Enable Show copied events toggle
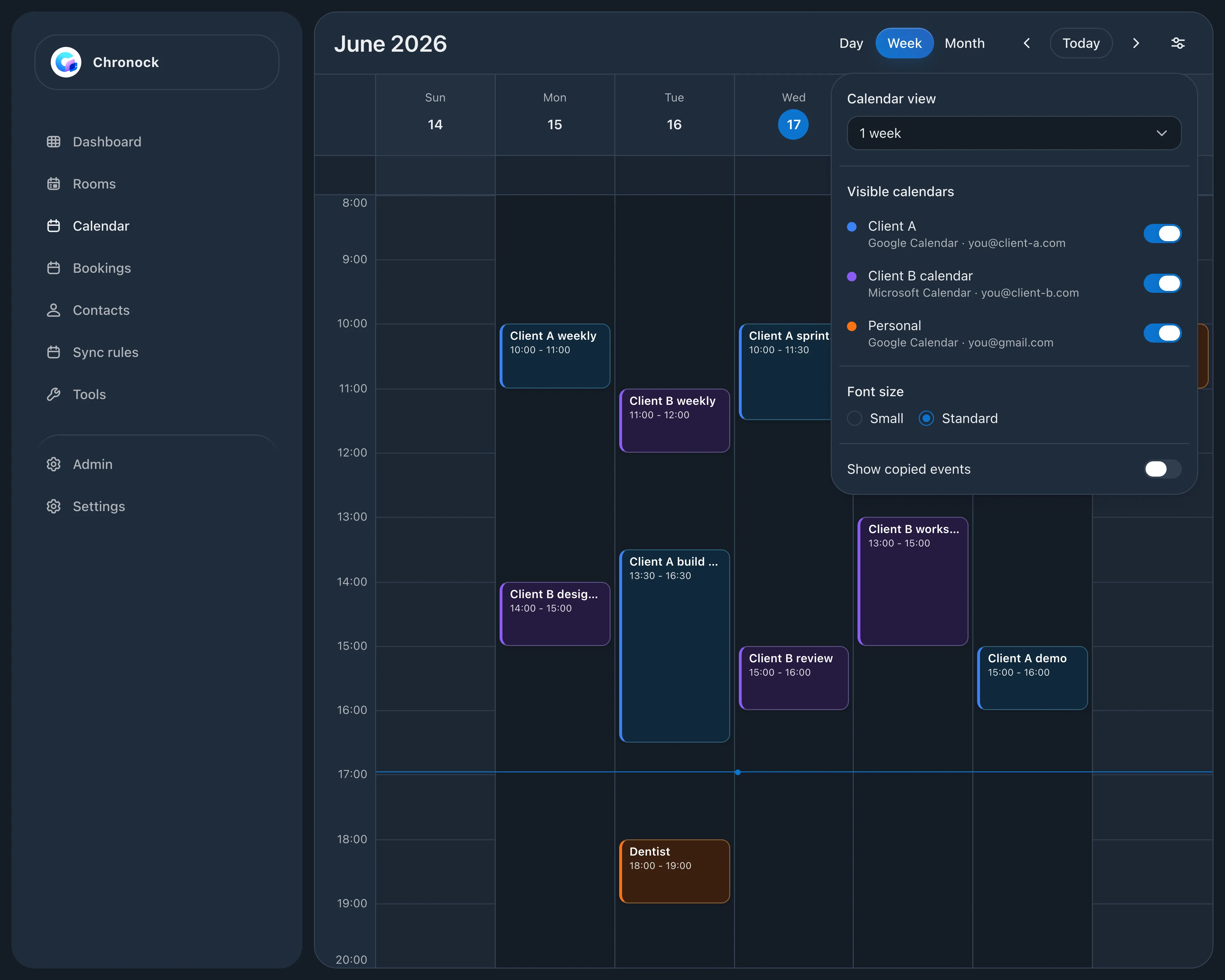 [1162, 469]
